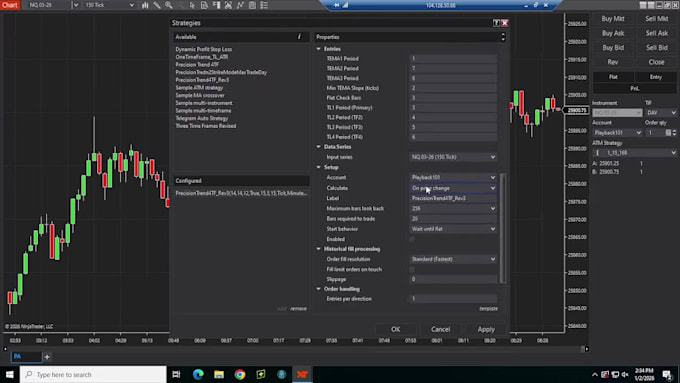Open the Strategies icon in chart toolbar
This screenshot has height=383, width=680.
pos(240,5)
